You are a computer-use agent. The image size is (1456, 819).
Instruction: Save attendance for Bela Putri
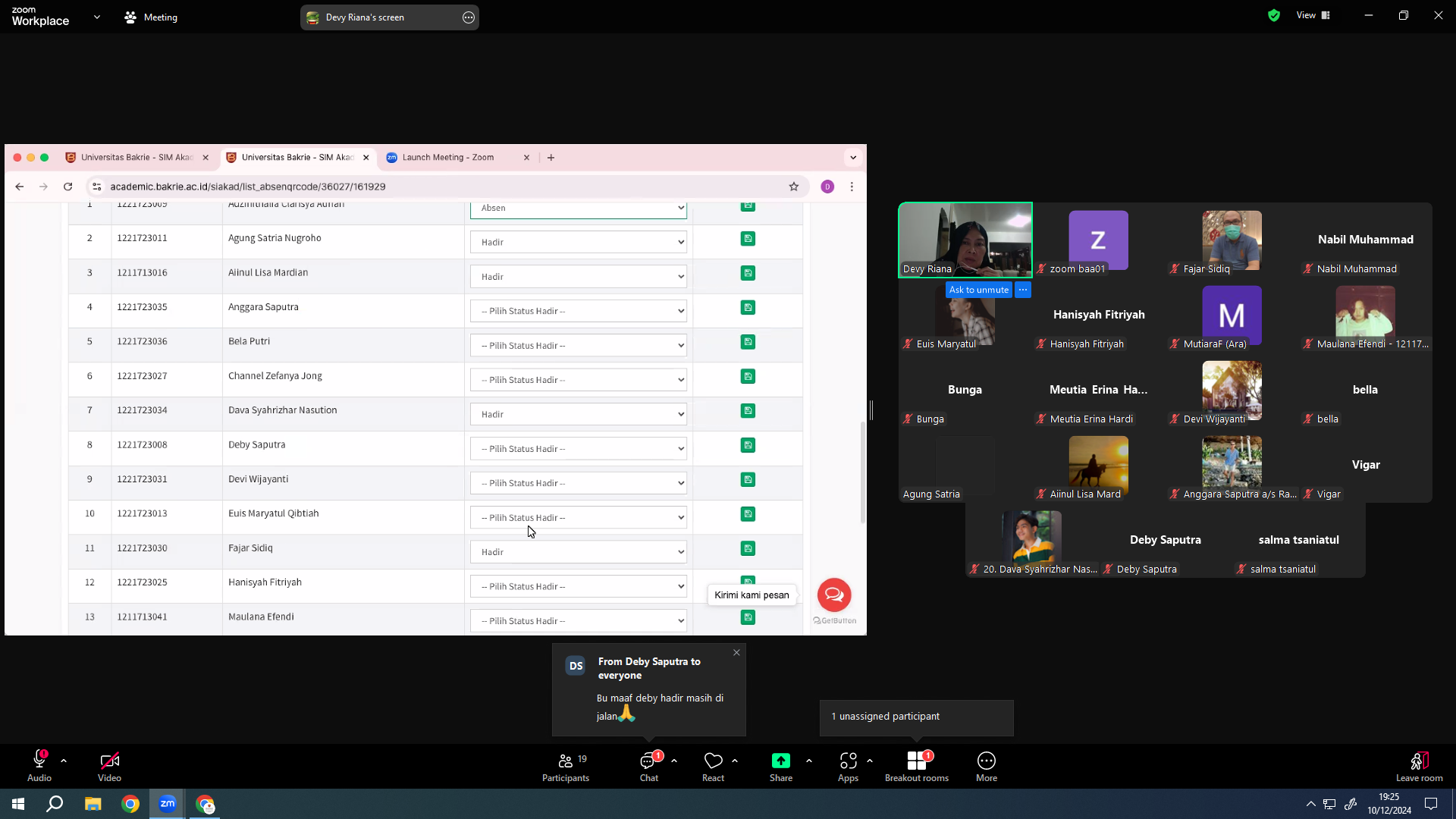tap(748, 342)
